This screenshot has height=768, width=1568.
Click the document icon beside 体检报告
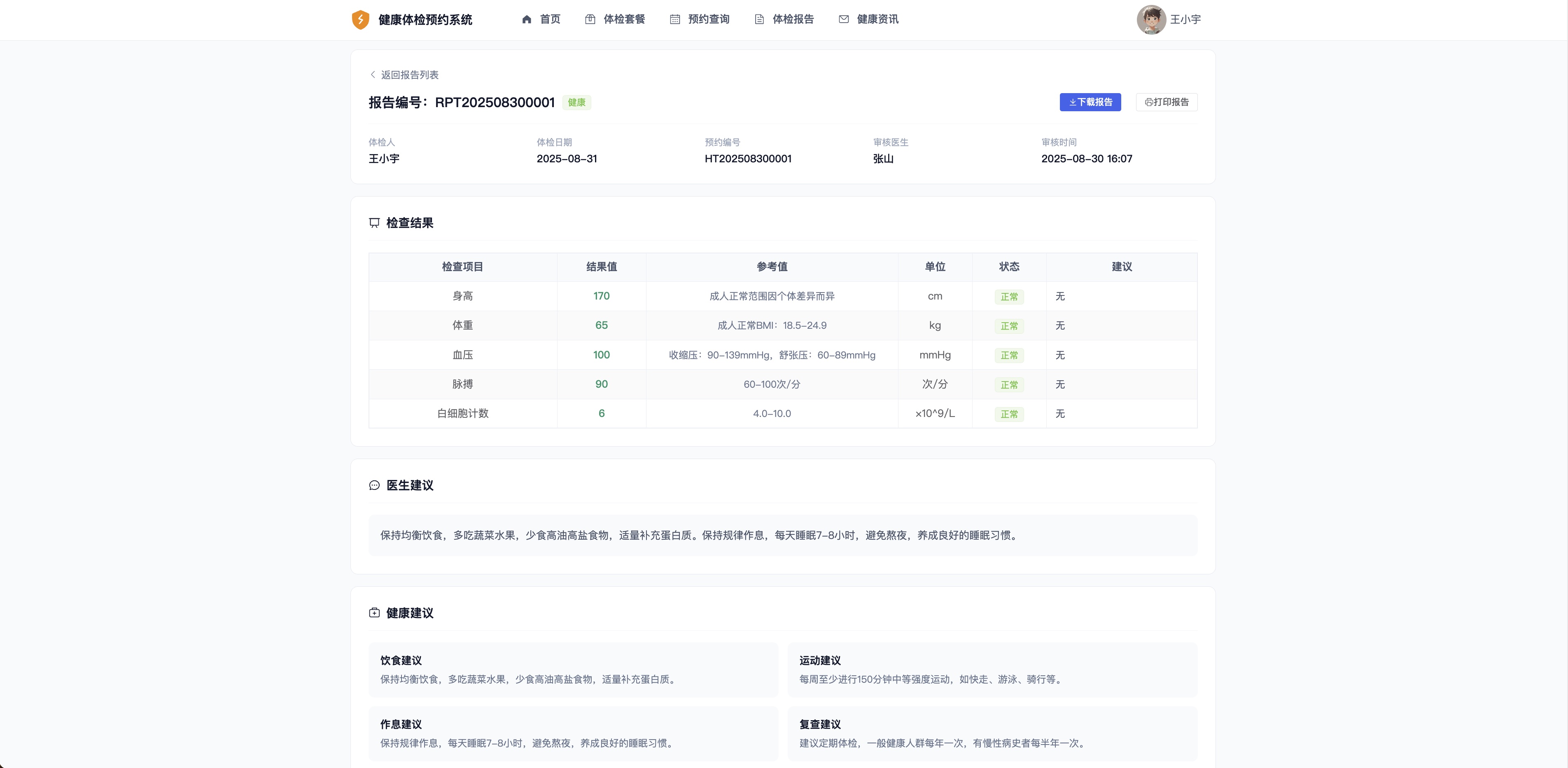tap(759, 19)
